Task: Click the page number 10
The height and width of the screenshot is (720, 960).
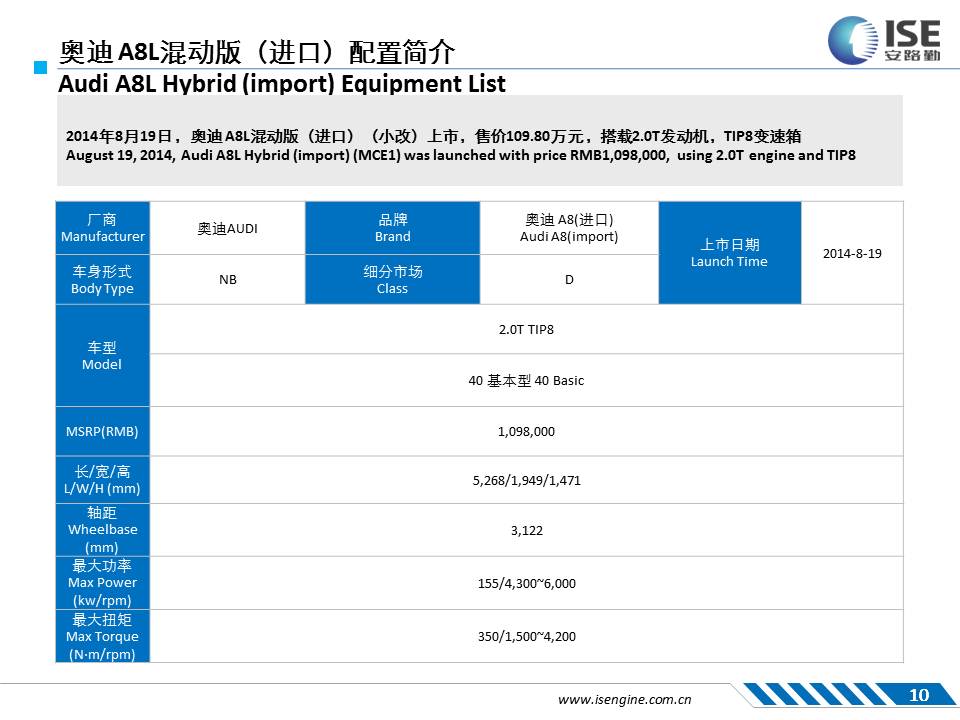Action: (x=919, y=695)
